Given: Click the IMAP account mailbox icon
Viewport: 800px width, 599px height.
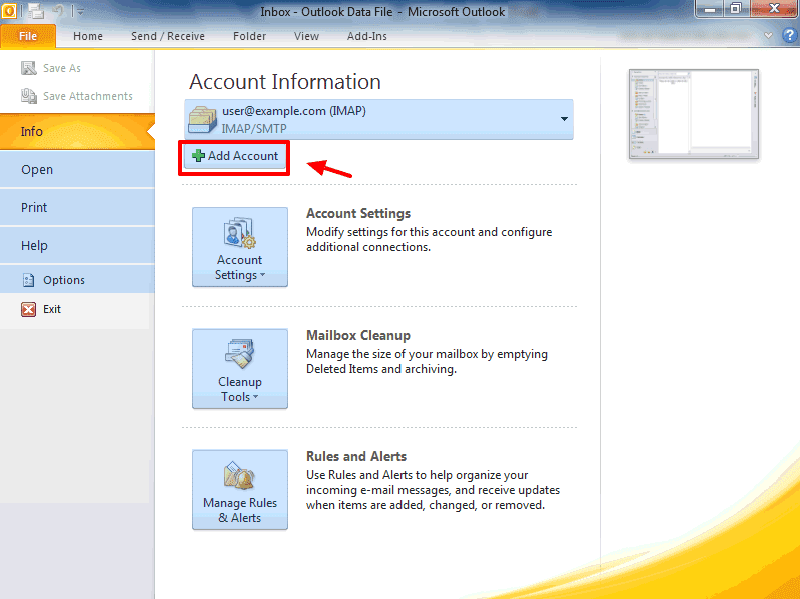Looking at the screenshot, I should tap(203, 119).
